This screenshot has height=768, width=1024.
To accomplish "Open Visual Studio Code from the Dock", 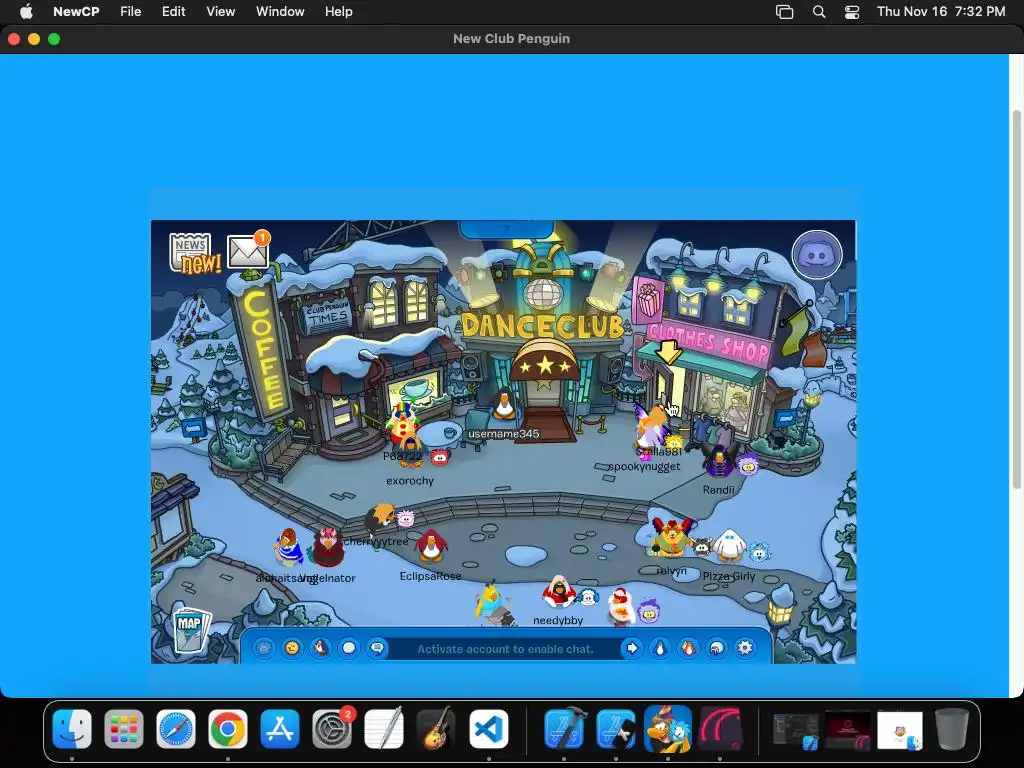I will pos(488,729).
